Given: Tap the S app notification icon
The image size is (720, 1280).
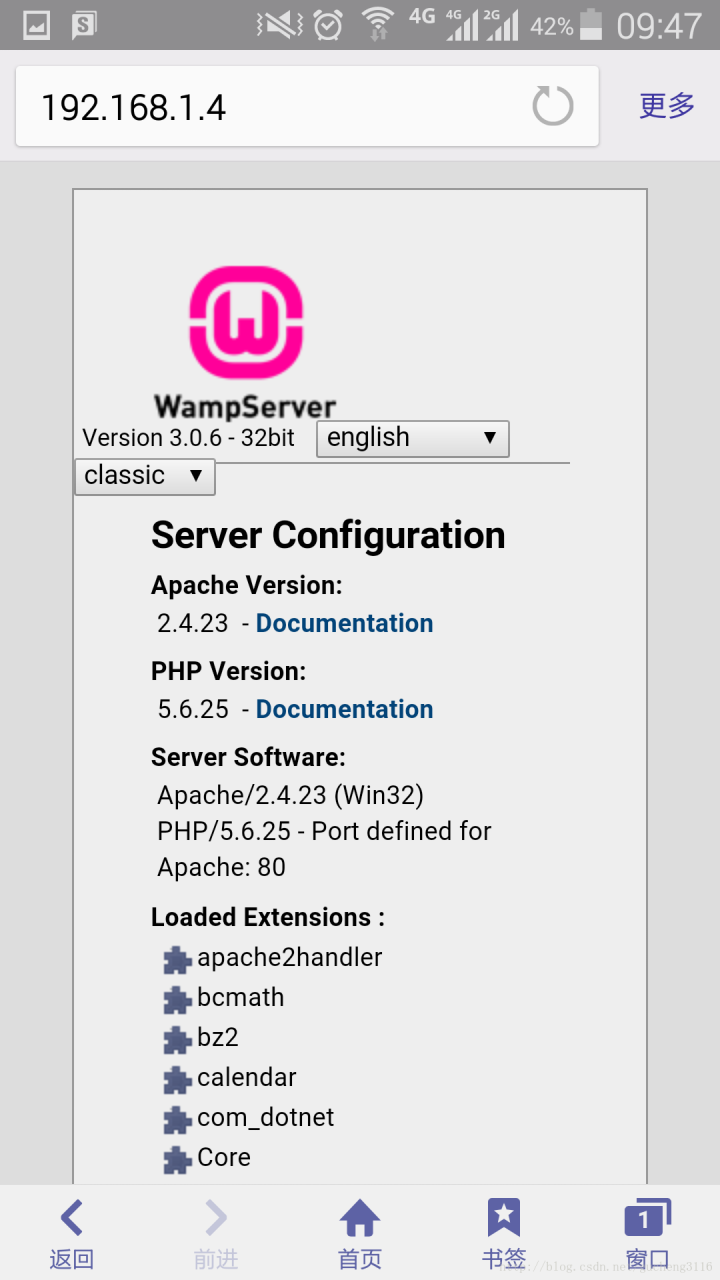Looking at the screenshot, I should tap(86, 25).
